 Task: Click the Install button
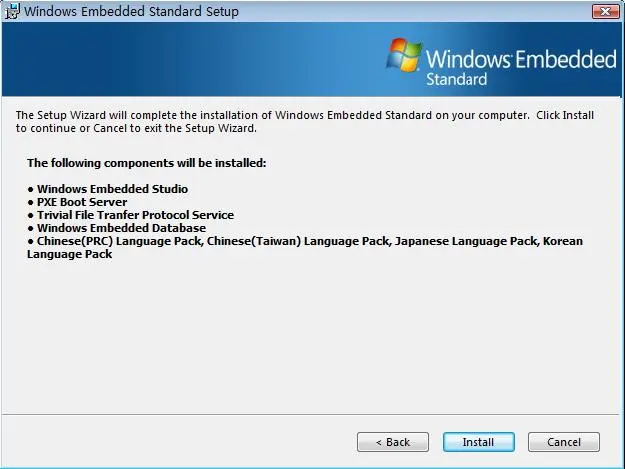click(x=478, y=442)
